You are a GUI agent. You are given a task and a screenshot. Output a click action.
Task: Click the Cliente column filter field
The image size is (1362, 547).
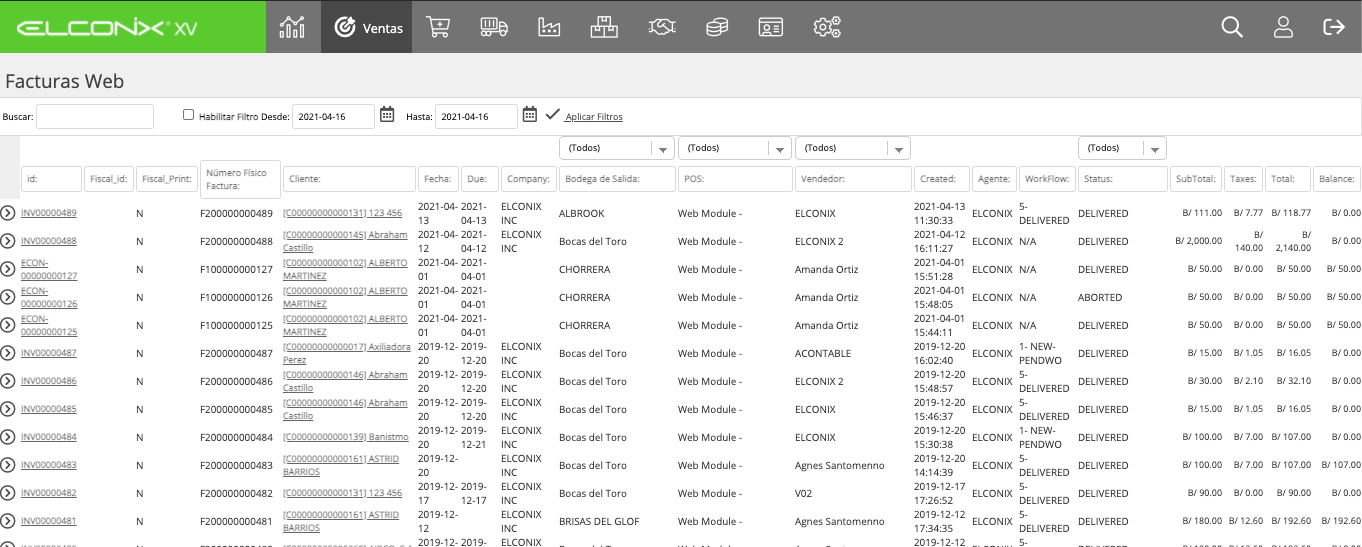[x=349, y=179]
